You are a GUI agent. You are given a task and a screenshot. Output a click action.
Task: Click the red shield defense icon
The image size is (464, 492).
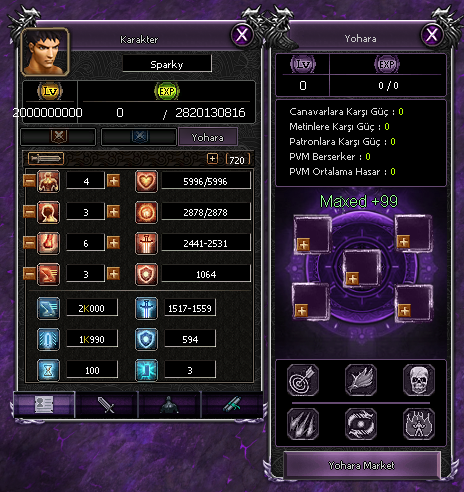point(146,274)
